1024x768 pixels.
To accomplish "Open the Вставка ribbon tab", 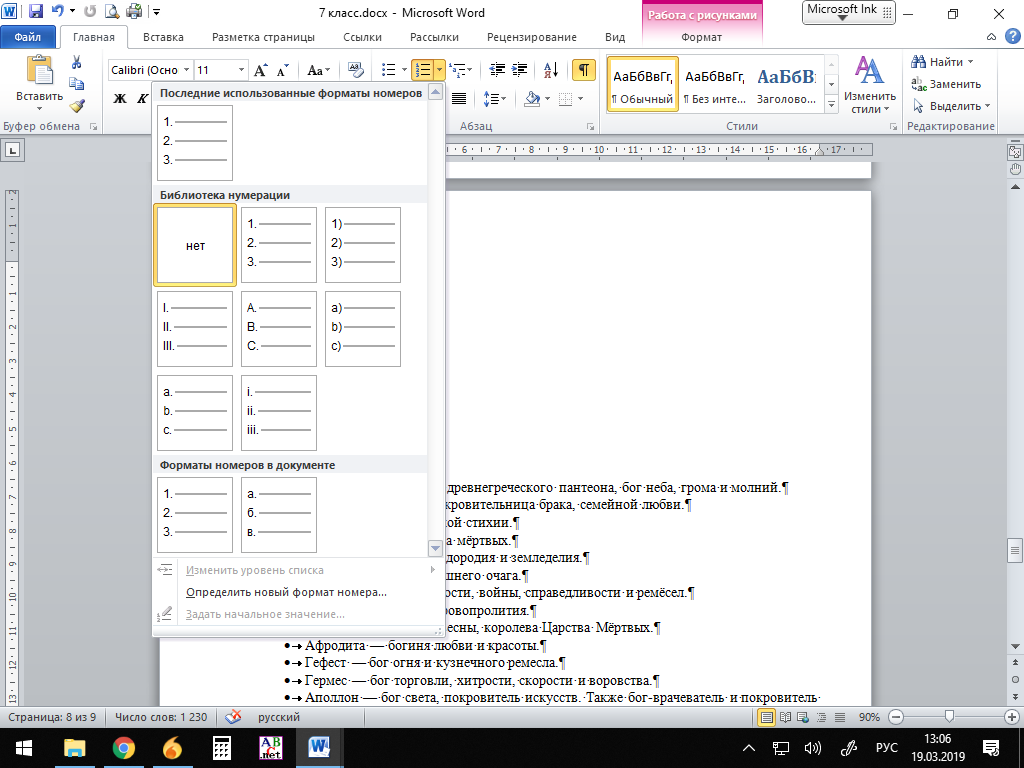I will coord(163,37).
